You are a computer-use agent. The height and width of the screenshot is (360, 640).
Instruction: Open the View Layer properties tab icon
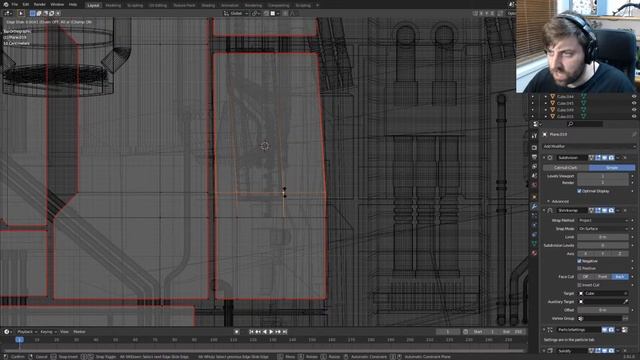click(534, 166)
